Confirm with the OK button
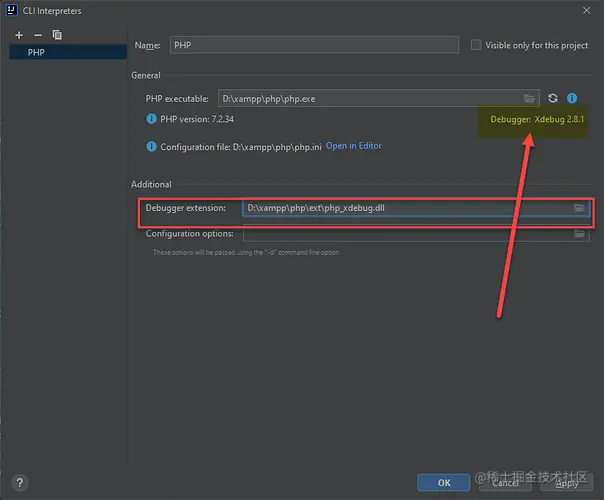The width and height of the screenshot is (604, 500). pyautogui.click(x=444, y=483)
